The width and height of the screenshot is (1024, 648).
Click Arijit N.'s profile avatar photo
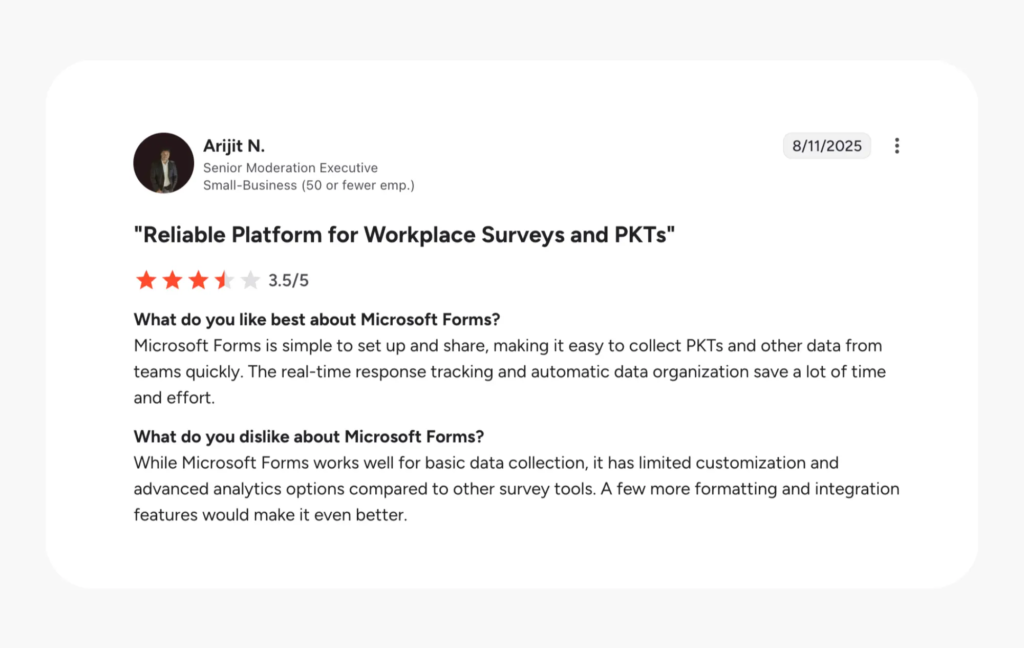click(x=163, y=163)
